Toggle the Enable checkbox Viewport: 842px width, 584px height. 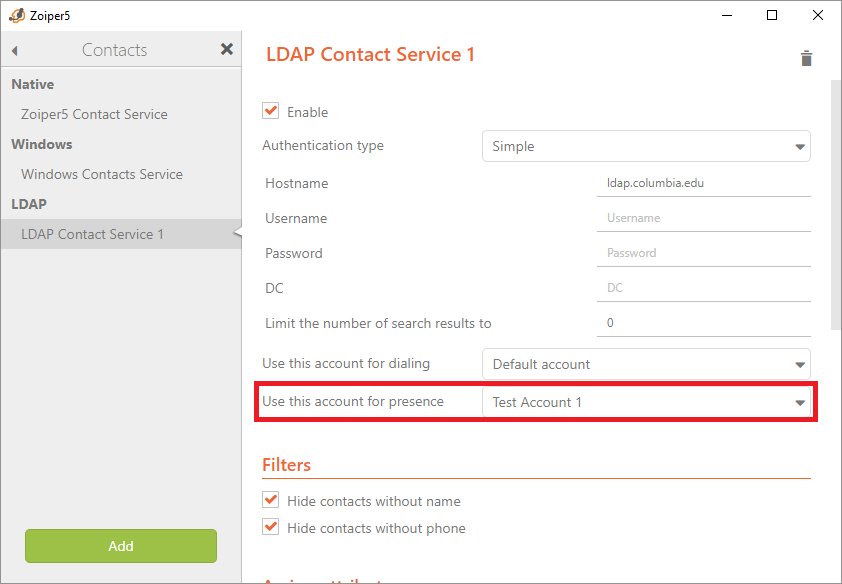(271, 111)
